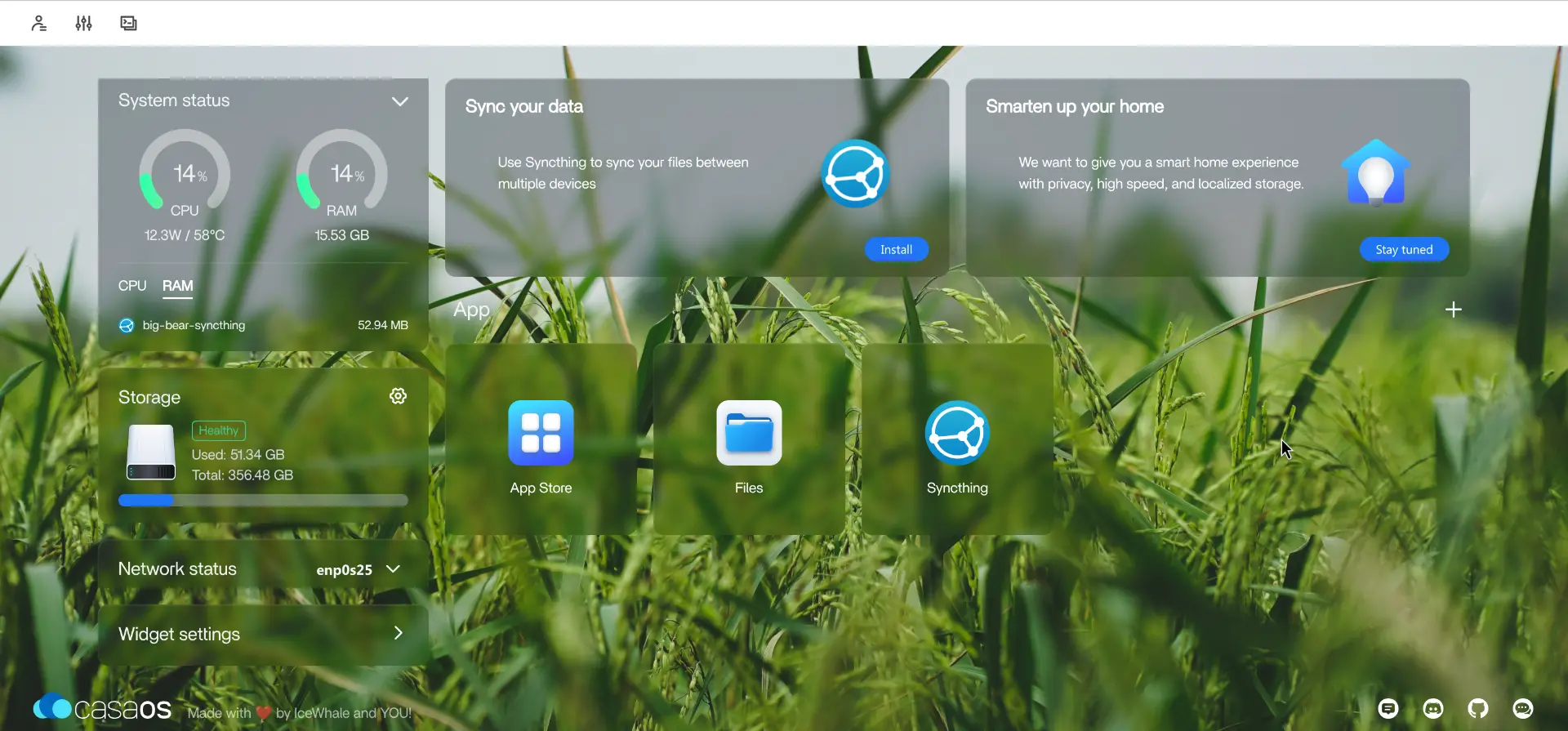Open the Files app
The width and height of the screenshot is (1568, 731).
[749, 439]
